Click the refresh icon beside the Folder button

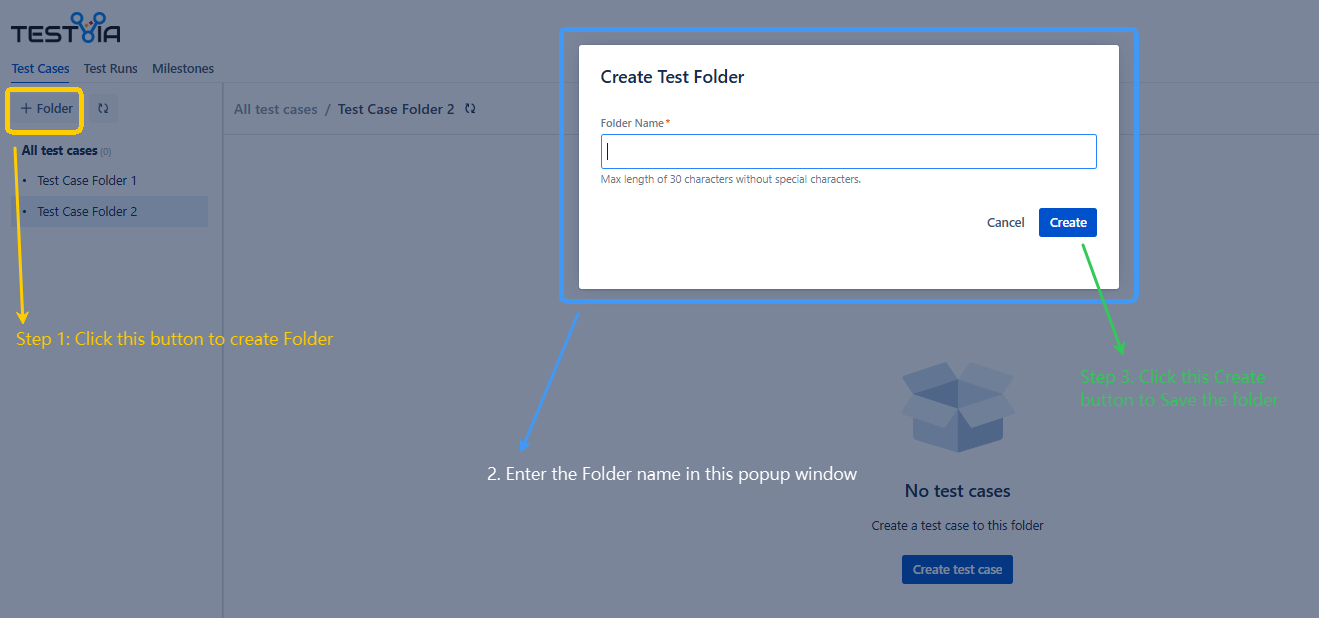point(103,108)
